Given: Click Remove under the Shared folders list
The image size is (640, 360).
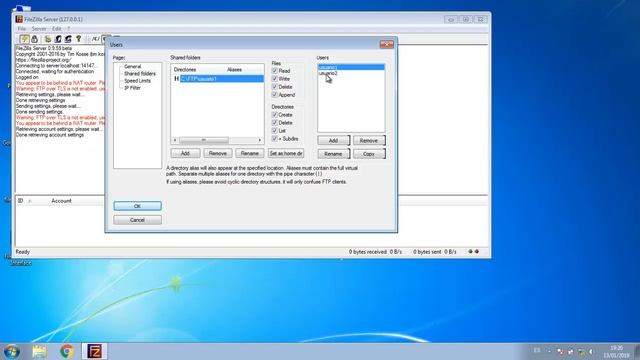Looking at the screenshot, I should (218, 153).
